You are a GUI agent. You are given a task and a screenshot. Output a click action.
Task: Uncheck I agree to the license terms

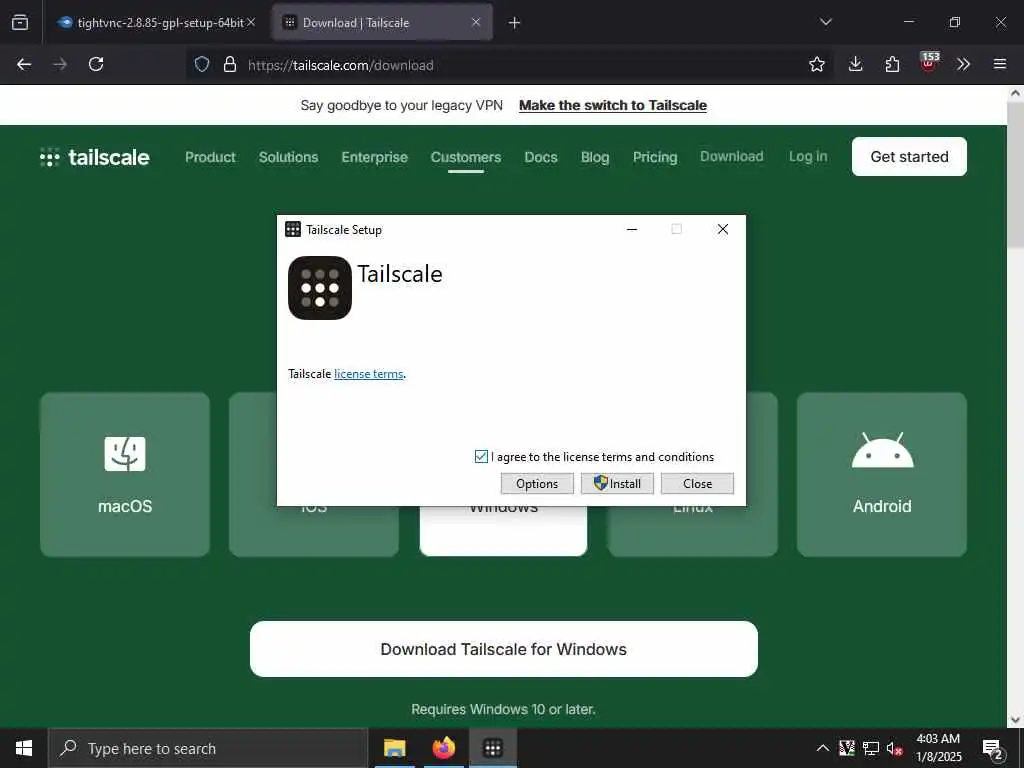tap(481, 456)
